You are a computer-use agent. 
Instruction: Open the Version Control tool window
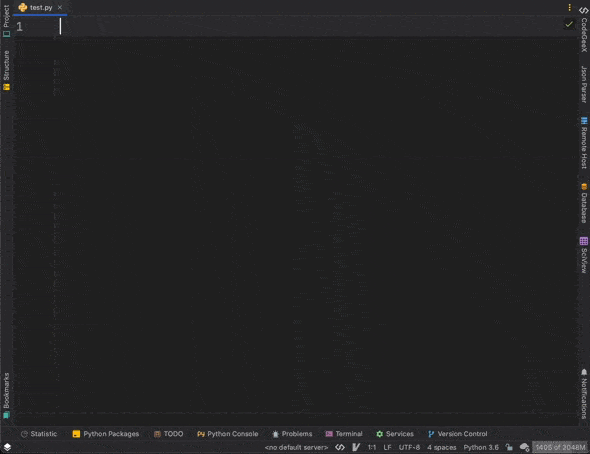point(458,434)
